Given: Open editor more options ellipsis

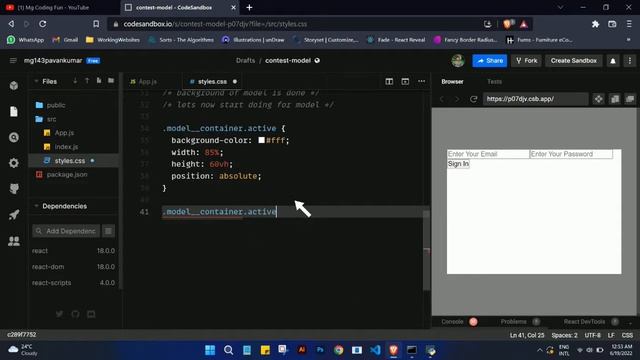Looking at the screenshot, I should [x=421, y=82].
